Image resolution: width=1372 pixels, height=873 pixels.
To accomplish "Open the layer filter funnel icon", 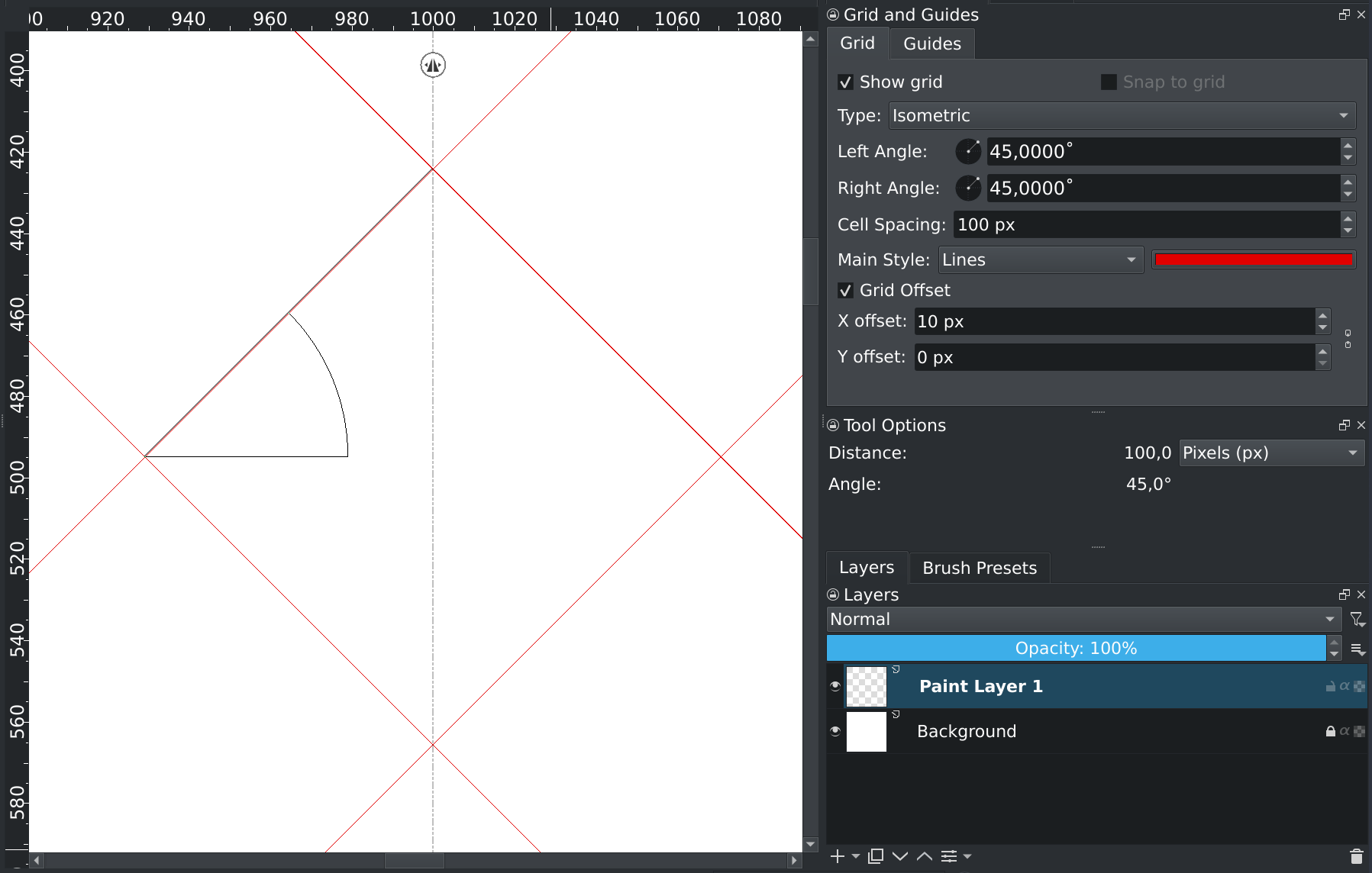I will coord(1357,620).
